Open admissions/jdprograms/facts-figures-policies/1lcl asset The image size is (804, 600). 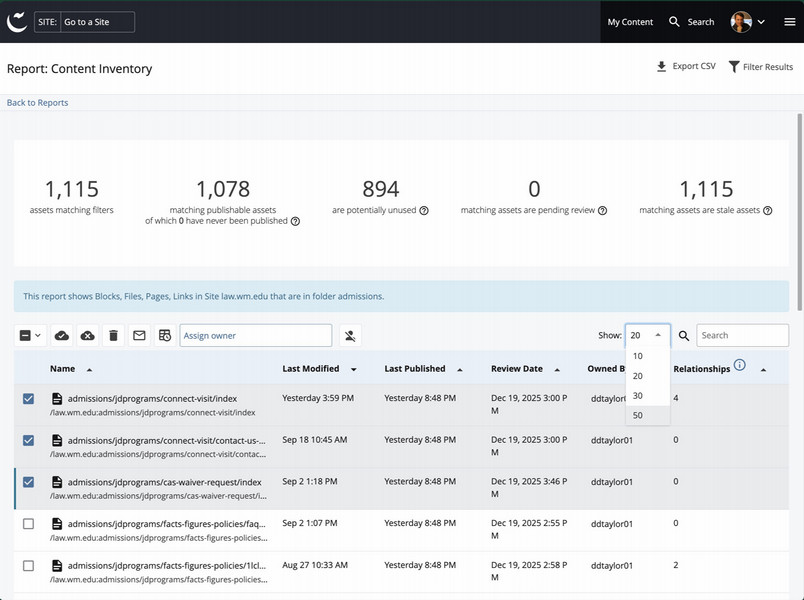point(167,566)
